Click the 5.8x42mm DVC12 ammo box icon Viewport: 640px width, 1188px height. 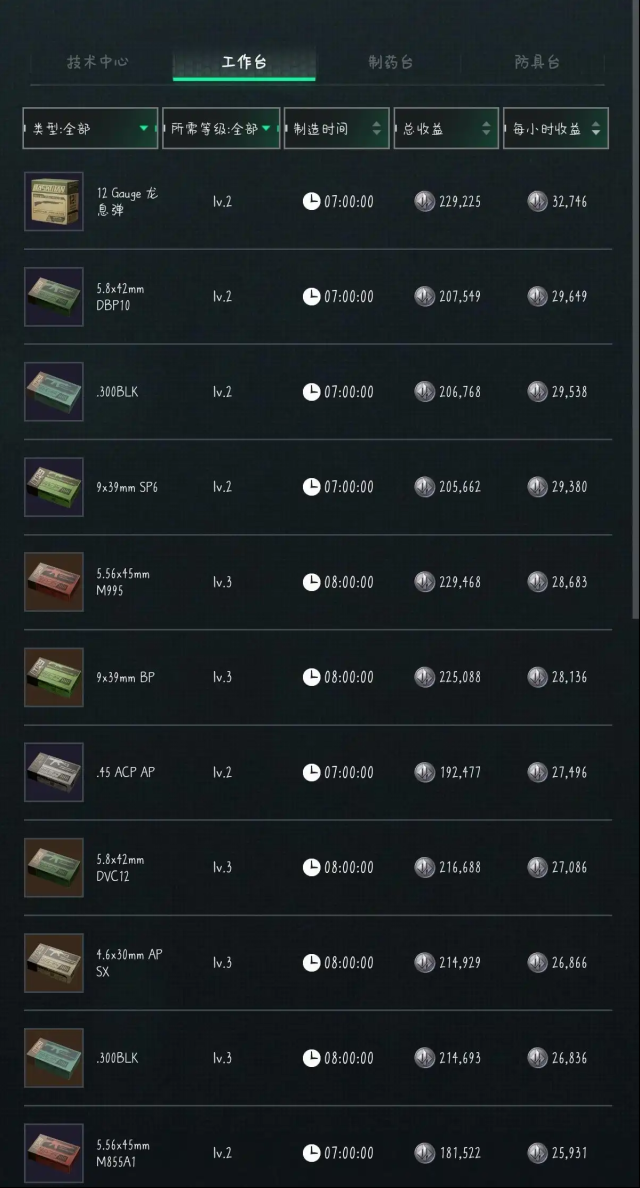[x=54, y=868]
